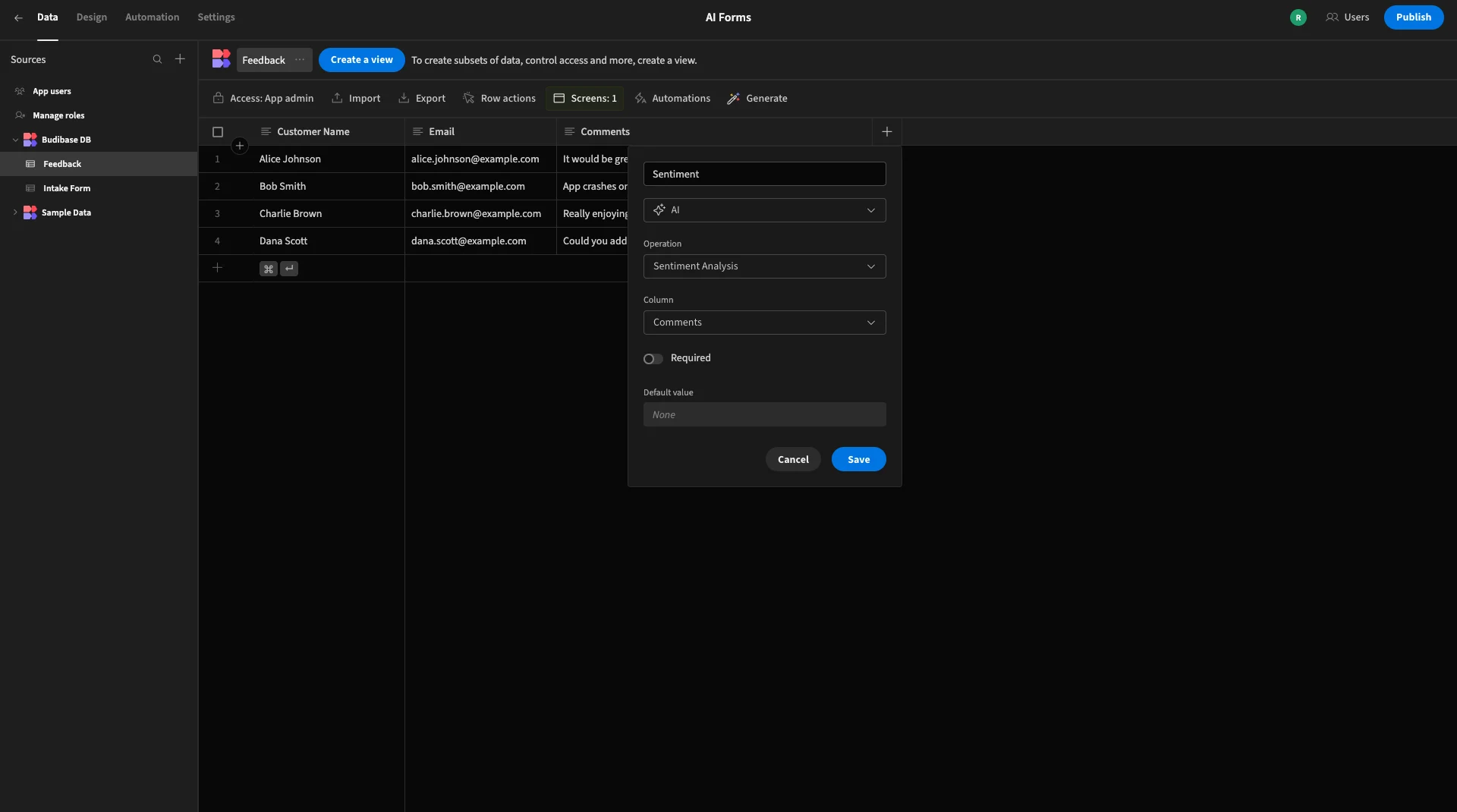This screenshot has height=812, width=1457.
Task: Click the Alice Johnson cell
Action: 329,159
